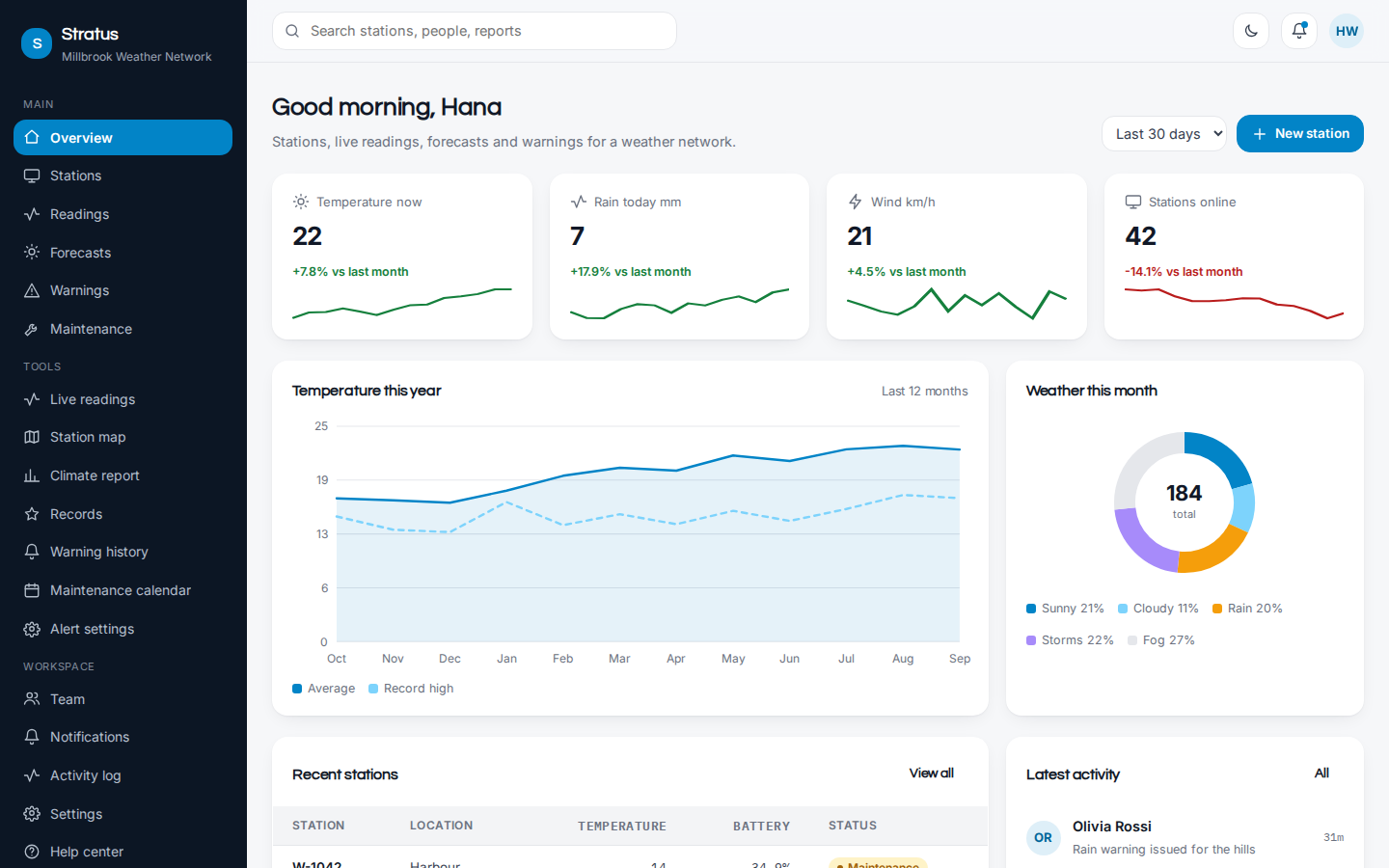
Task: Click the sun icon on Temperature now card
Action: (x=301, y=202)
